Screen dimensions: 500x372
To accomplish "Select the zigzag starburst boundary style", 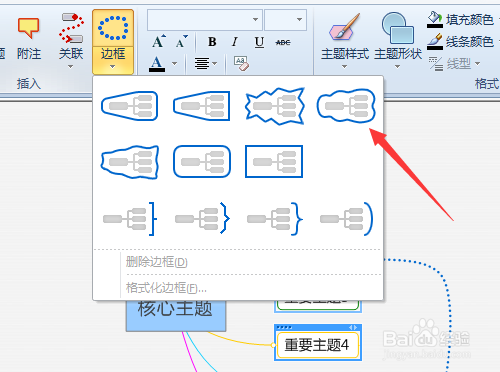I will coord(274,106).
